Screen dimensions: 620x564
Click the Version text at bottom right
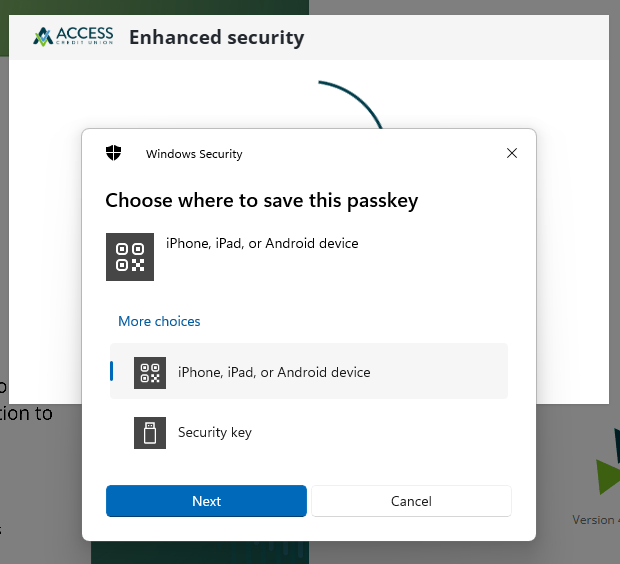pos(596,520)
